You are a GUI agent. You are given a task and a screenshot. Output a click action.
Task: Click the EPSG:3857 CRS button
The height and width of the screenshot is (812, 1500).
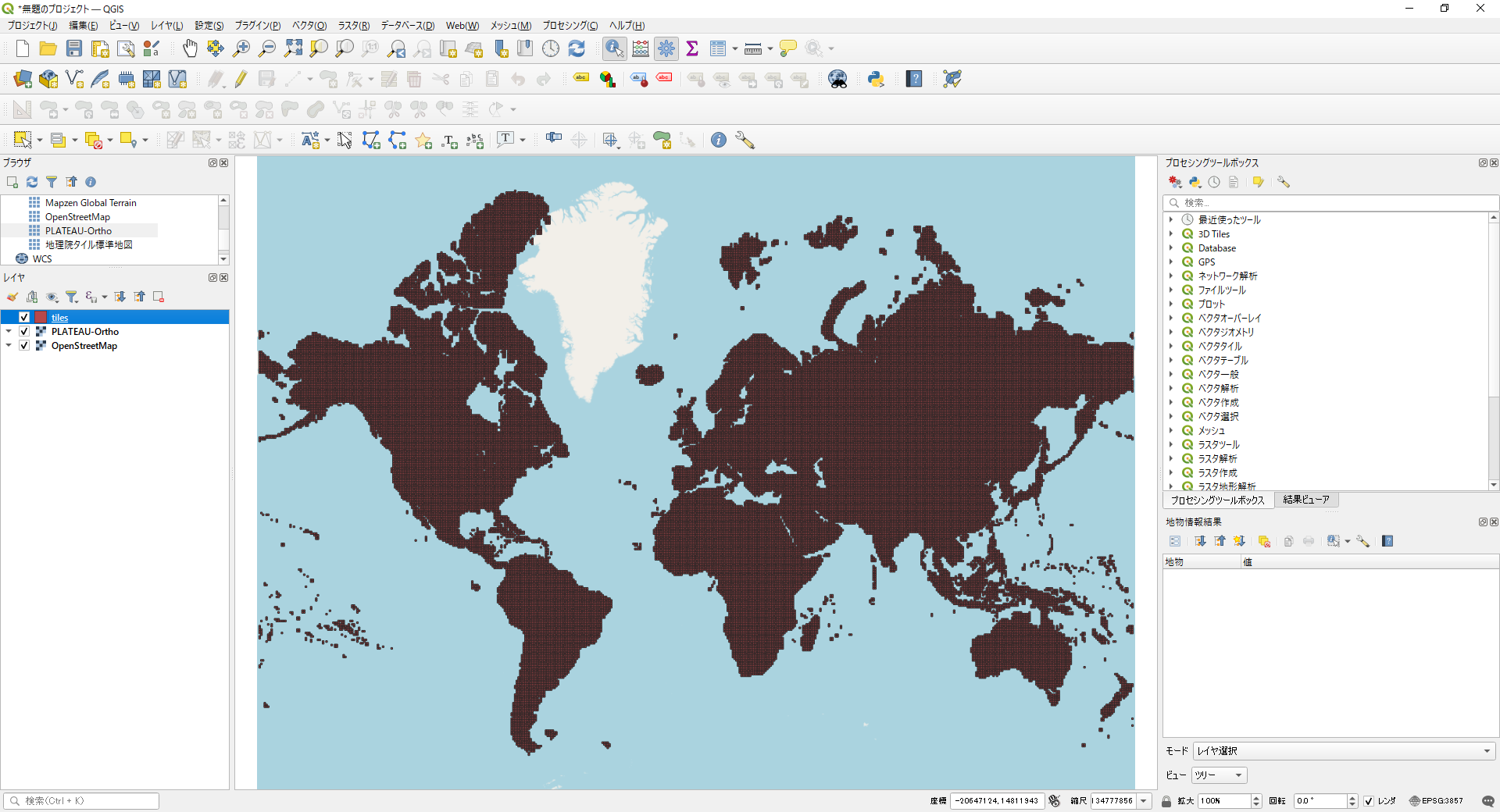point(1436,801)
